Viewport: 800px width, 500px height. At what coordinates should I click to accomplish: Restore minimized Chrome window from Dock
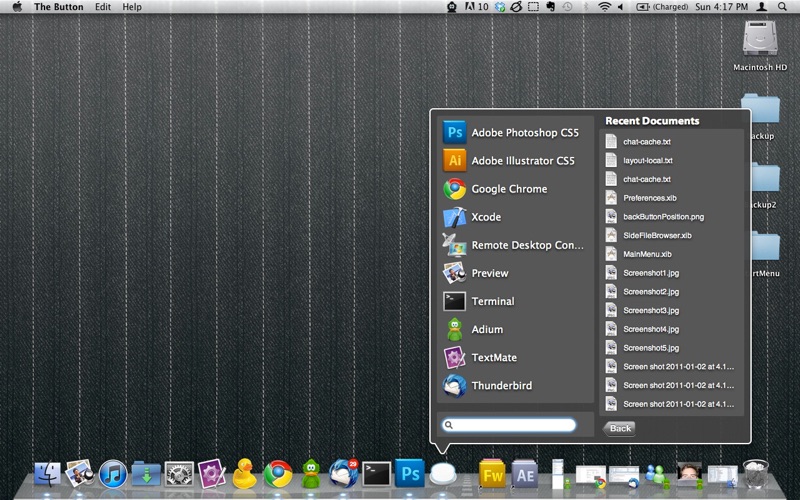[590, 476]
